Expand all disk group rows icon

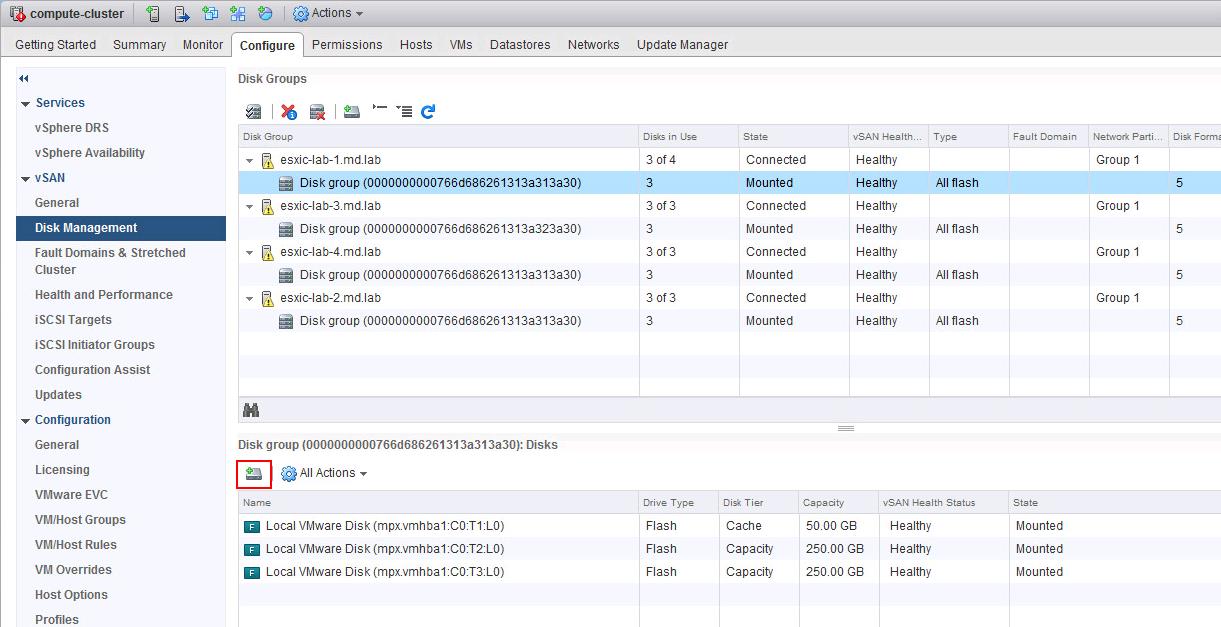click(404, 111)
